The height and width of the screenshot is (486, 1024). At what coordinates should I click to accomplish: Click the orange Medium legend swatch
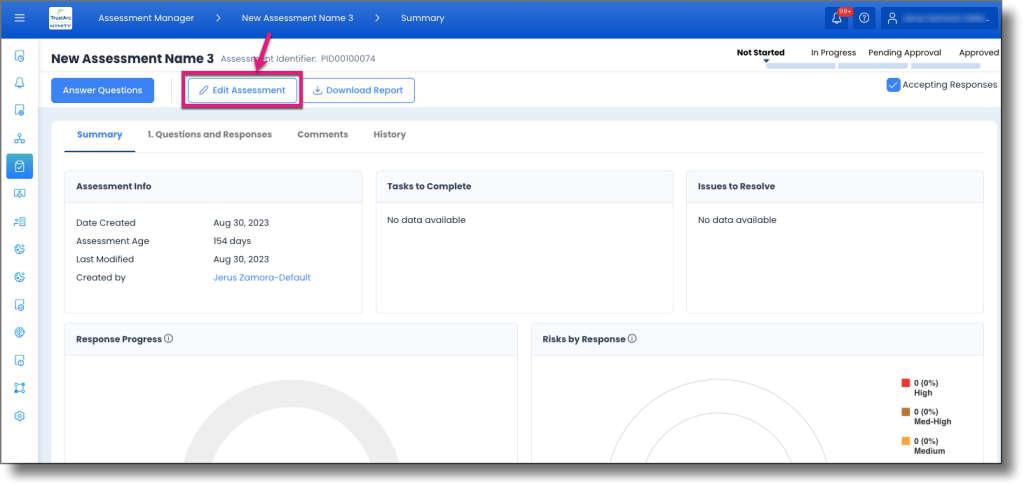point(906,441)
